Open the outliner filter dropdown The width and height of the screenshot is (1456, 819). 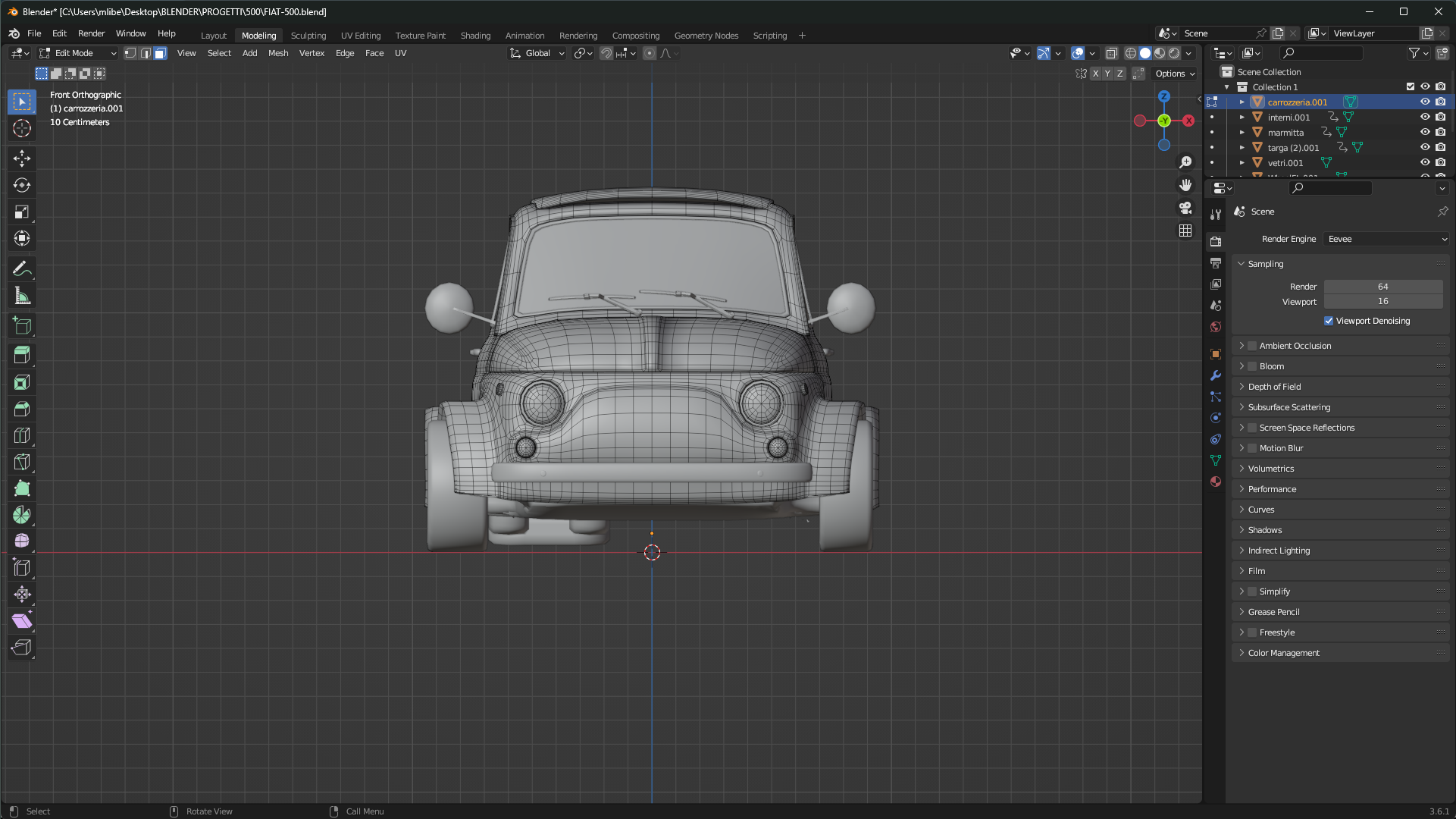click(1418, 53)
